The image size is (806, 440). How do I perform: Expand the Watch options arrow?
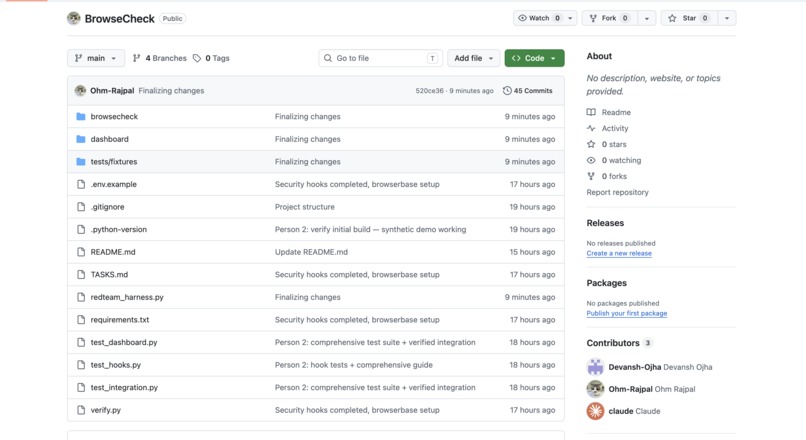(x=570, y=18)
